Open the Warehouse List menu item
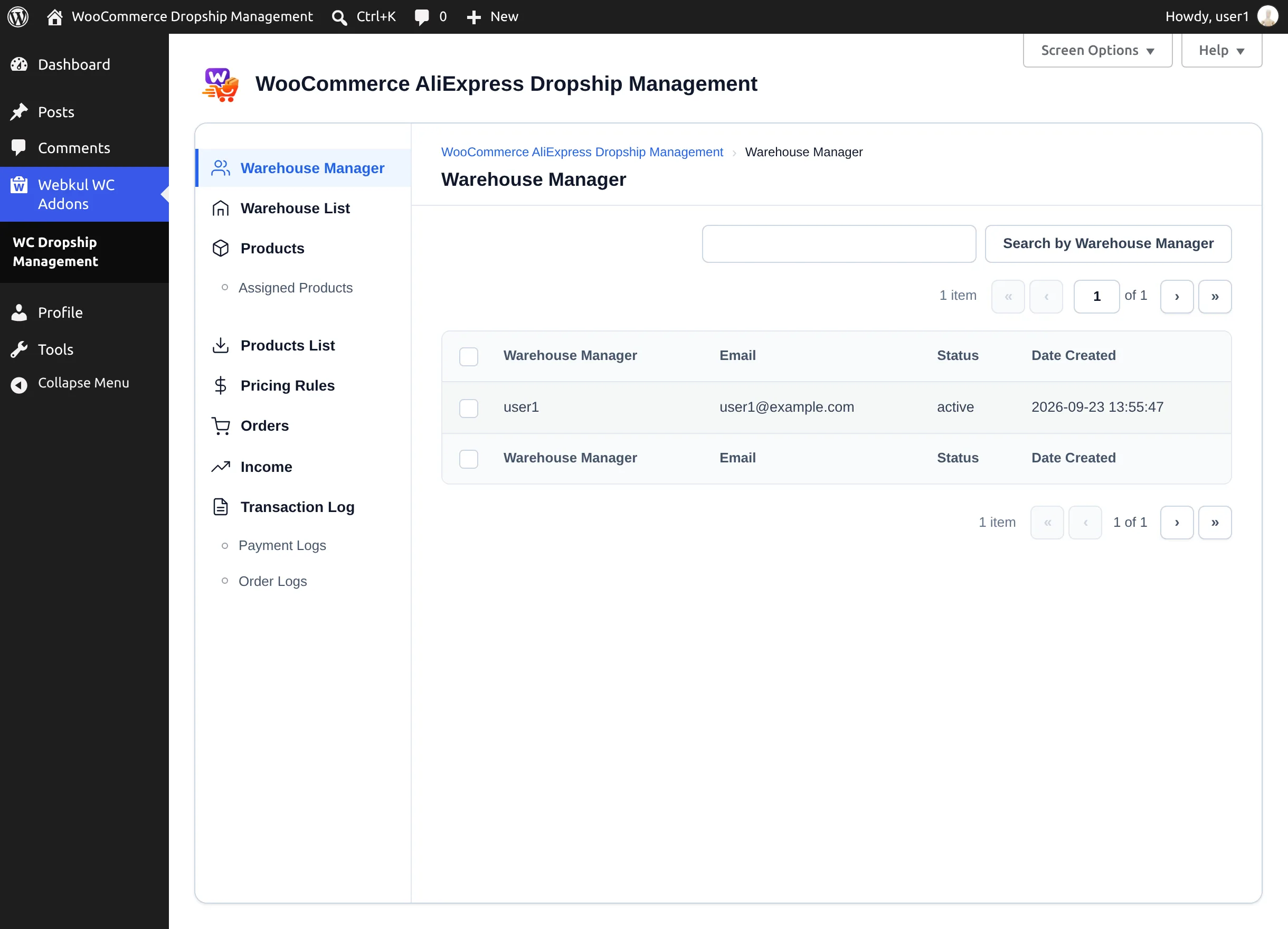Viewport: 1288px width, 929px height. point(303,208)
